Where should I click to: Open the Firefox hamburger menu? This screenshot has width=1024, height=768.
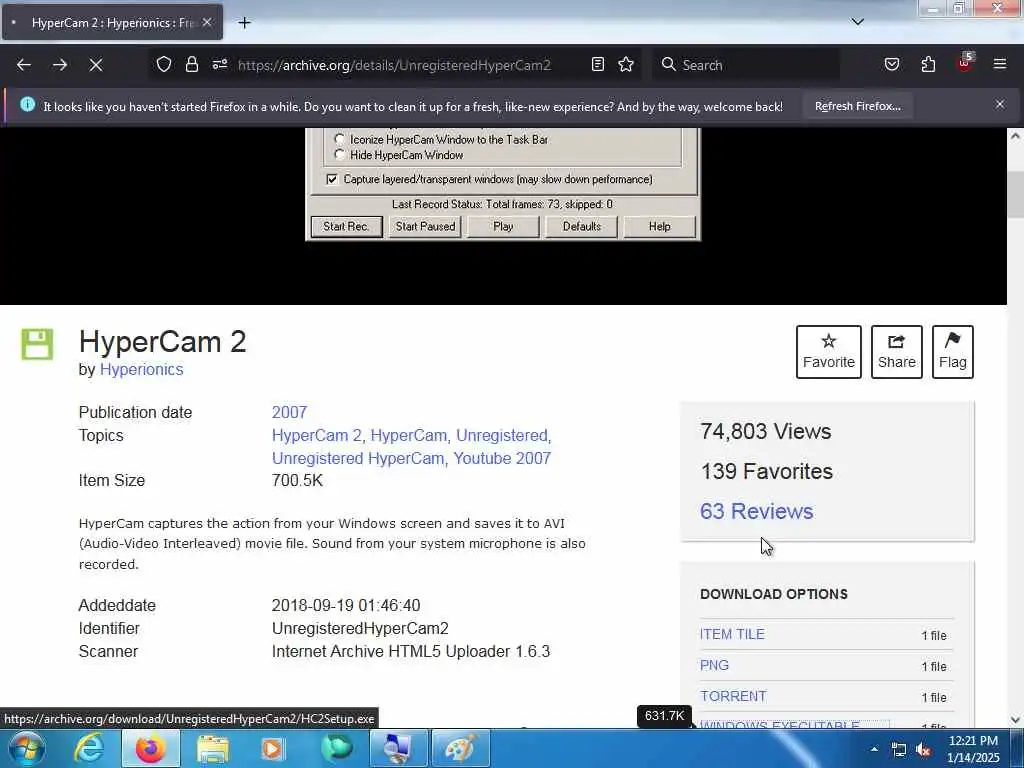tap(1000, 65)
